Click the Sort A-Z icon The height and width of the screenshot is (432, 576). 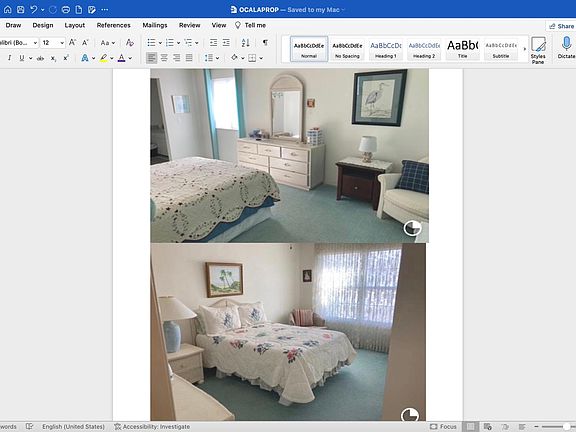245,43
